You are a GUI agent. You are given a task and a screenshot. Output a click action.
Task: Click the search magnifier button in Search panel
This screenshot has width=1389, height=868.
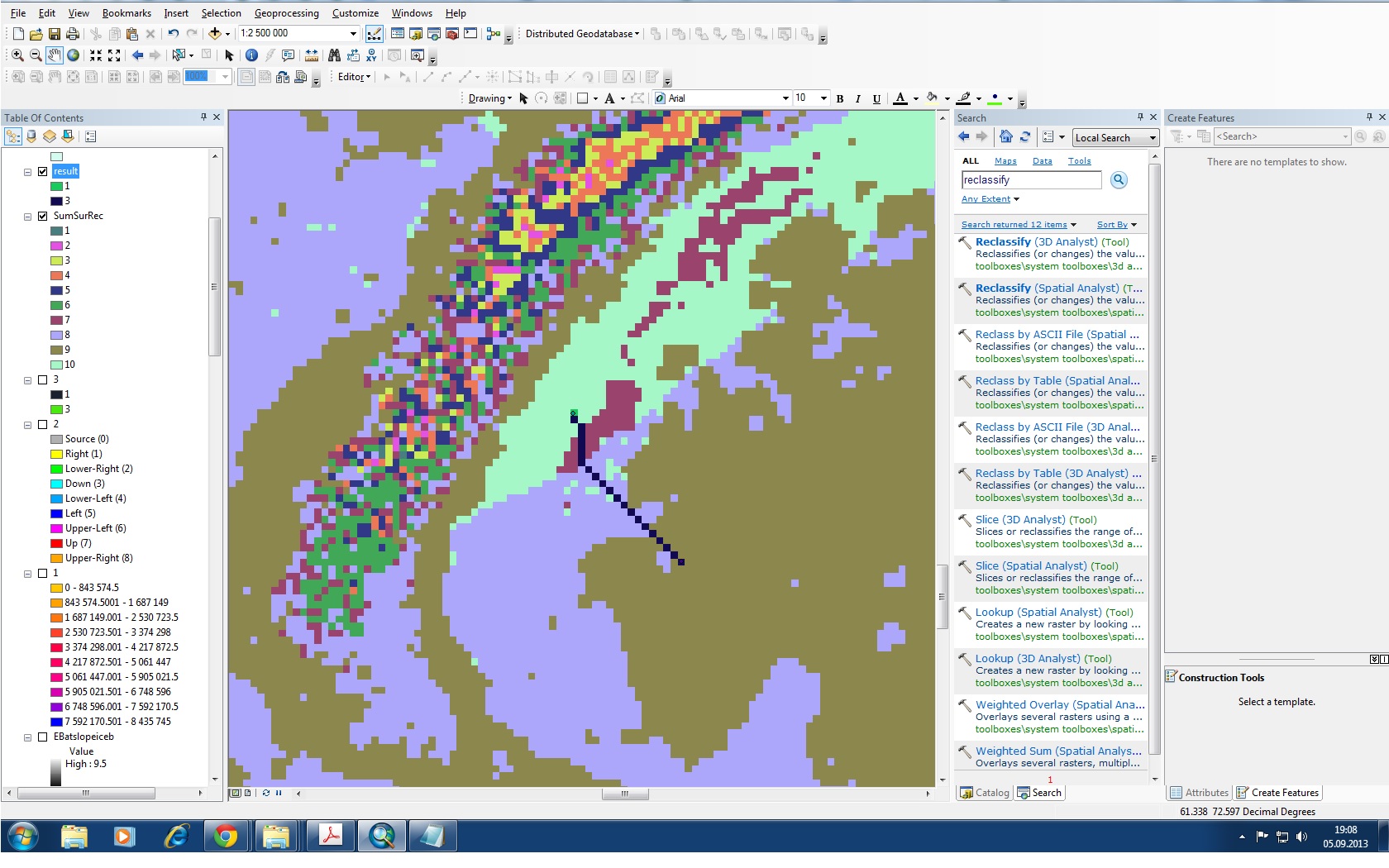coord(1119,180)
